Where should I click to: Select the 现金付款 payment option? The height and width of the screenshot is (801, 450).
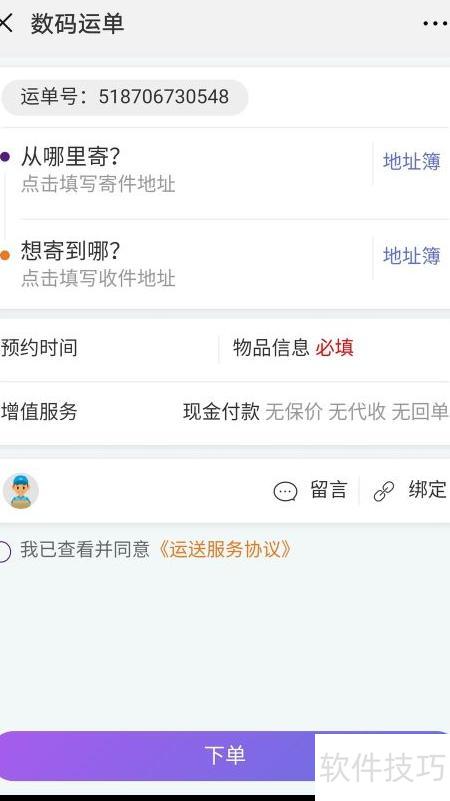(221, 412)
